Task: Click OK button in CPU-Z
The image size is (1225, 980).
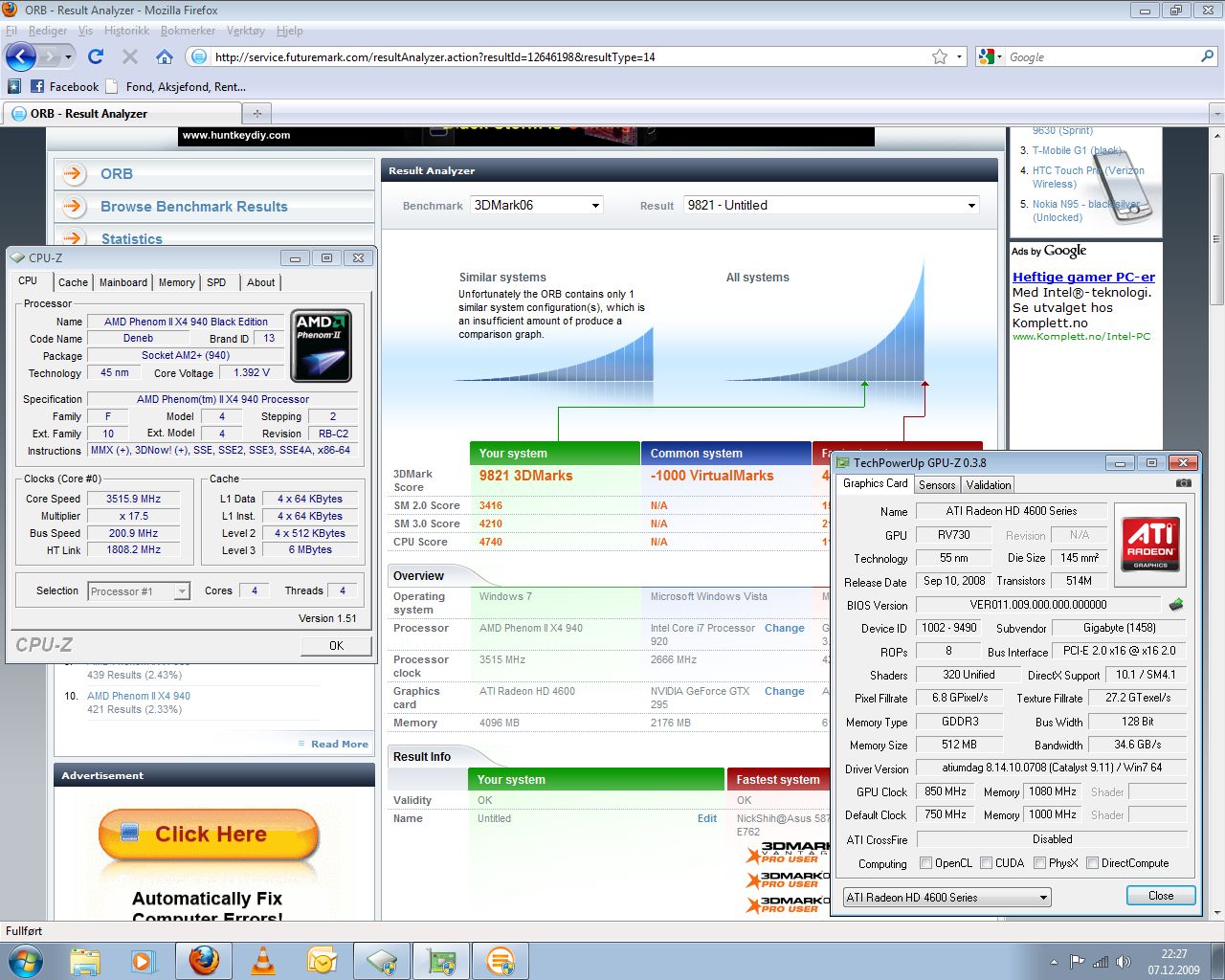Action: pos(336,646)
